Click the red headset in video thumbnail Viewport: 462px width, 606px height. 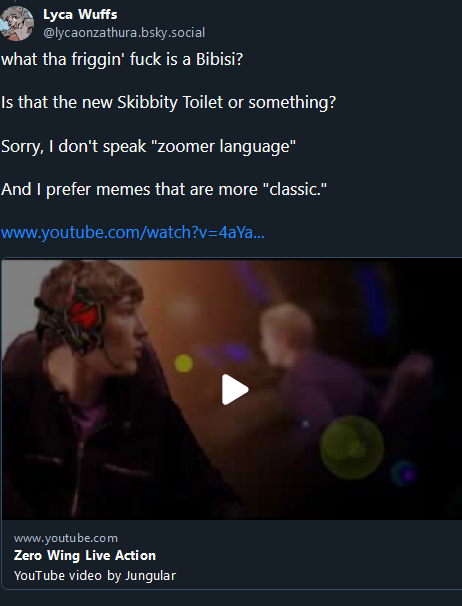84,317
